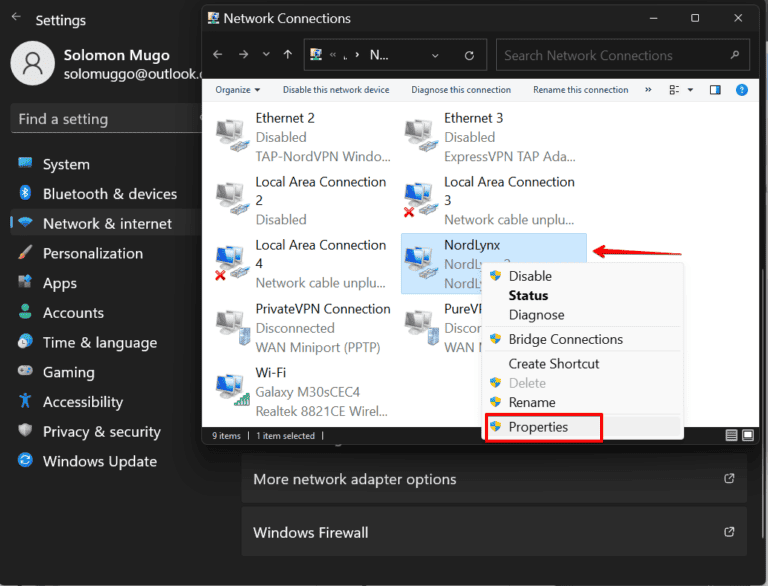
Task: Refresh the Network Connections address bar
Action: coord(471,55)
